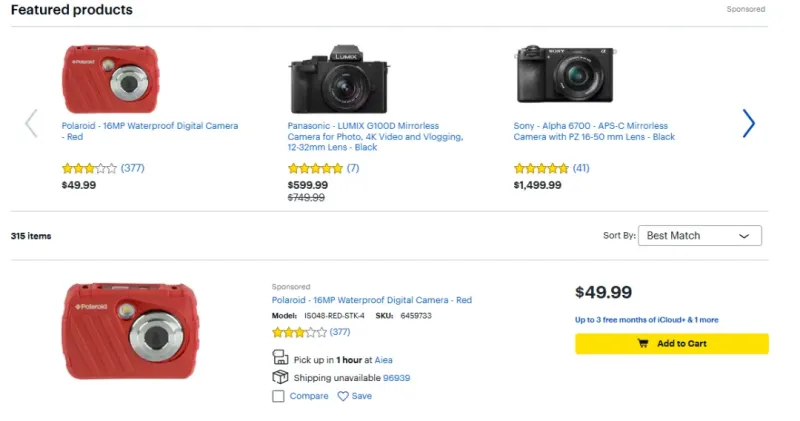Click star rating of Panasonic LUMIX camera
This screenshot has width=800, height=421.
[315, 168]
